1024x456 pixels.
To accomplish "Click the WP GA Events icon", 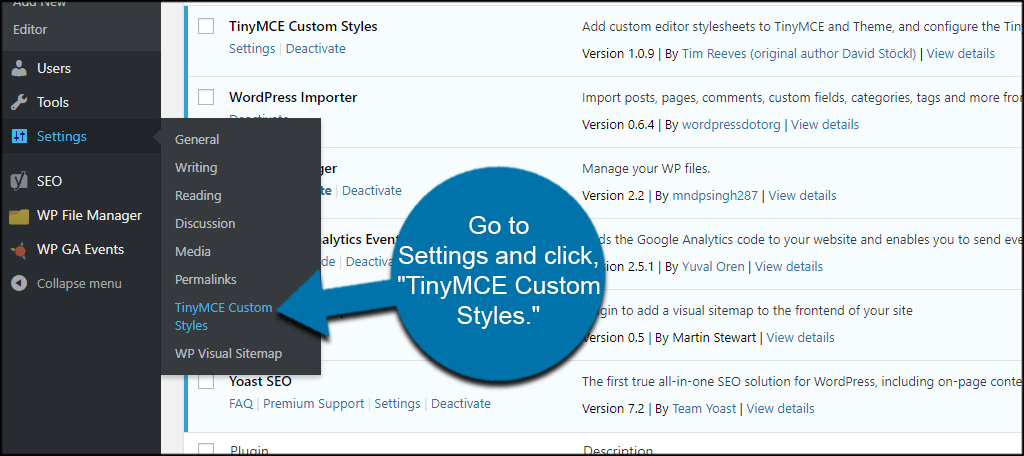I will pyautogui.click(x=20, y=250).
